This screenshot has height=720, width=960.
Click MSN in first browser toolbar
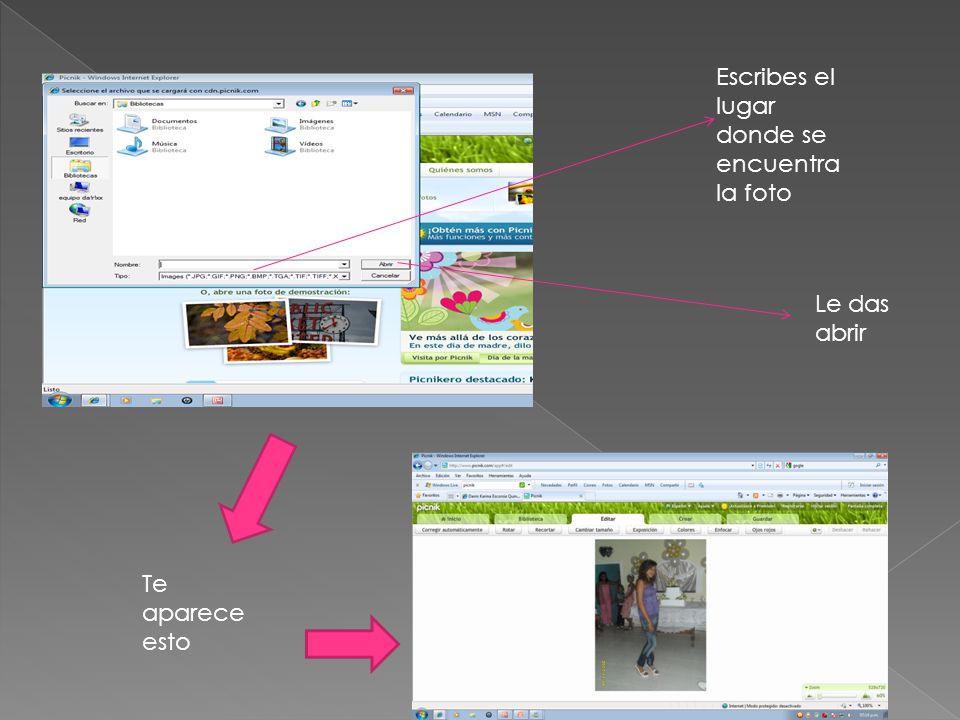click(x=492, y=114)
